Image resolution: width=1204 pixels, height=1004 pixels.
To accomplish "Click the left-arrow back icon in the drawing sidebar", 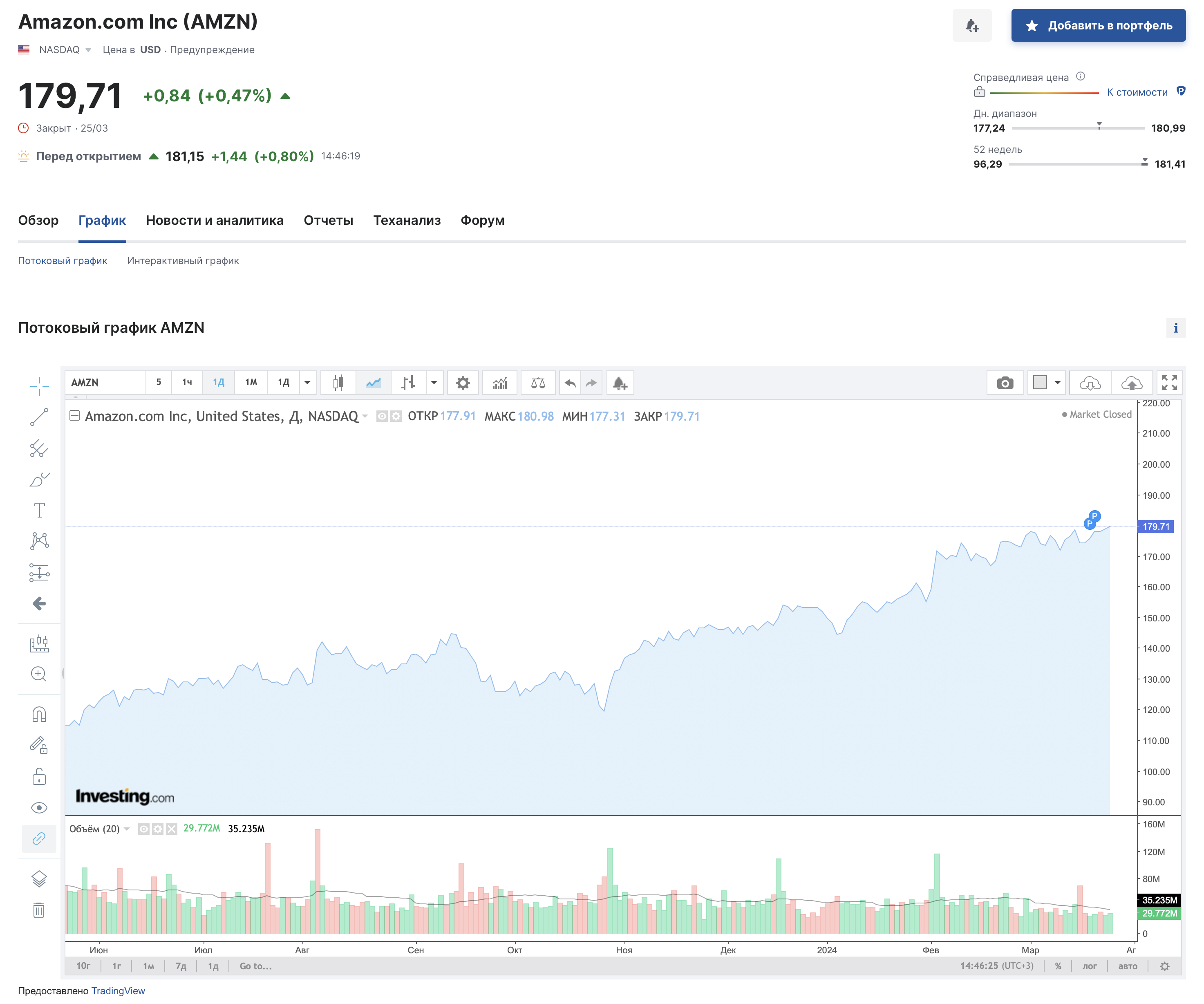I will click(39, 603).
